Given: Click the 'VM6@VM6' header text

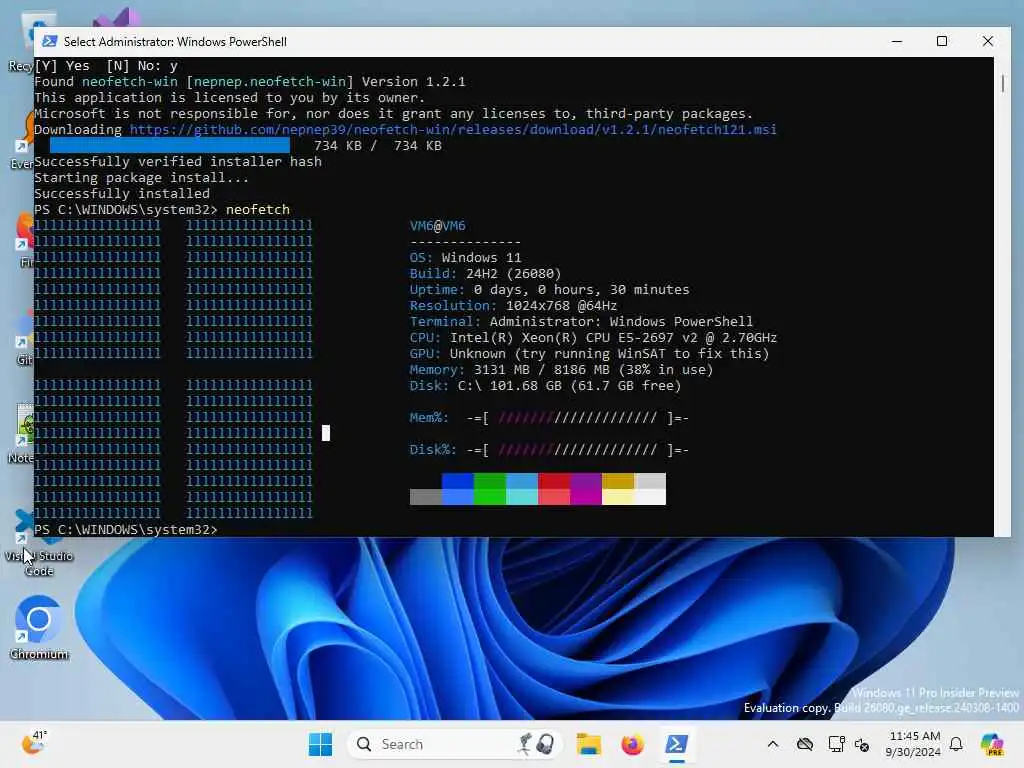Looking at the screenshot, I should point(438,226).
